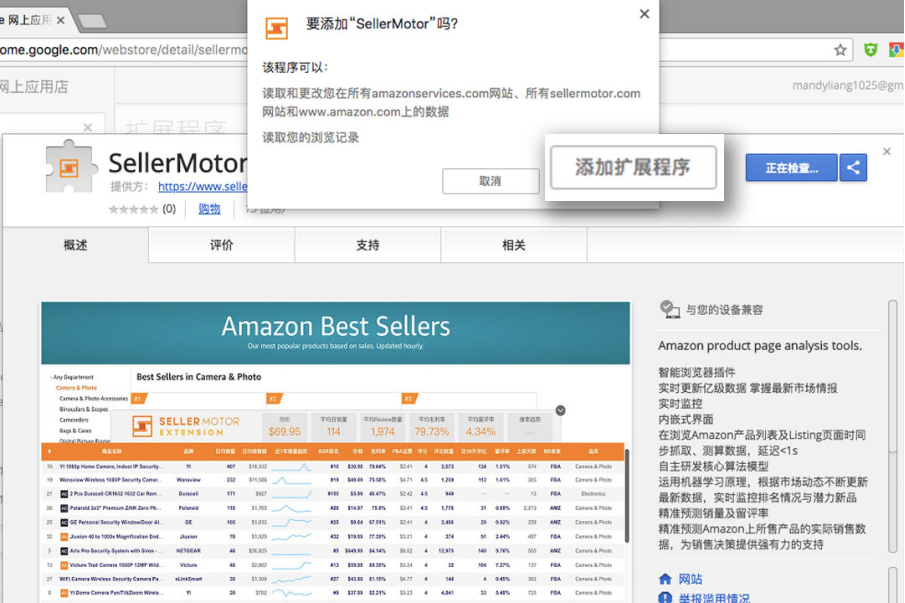Click the star rating (0)
Image resolution: width=905 pixels, height=603 pixels.
(x=142, y=209)
